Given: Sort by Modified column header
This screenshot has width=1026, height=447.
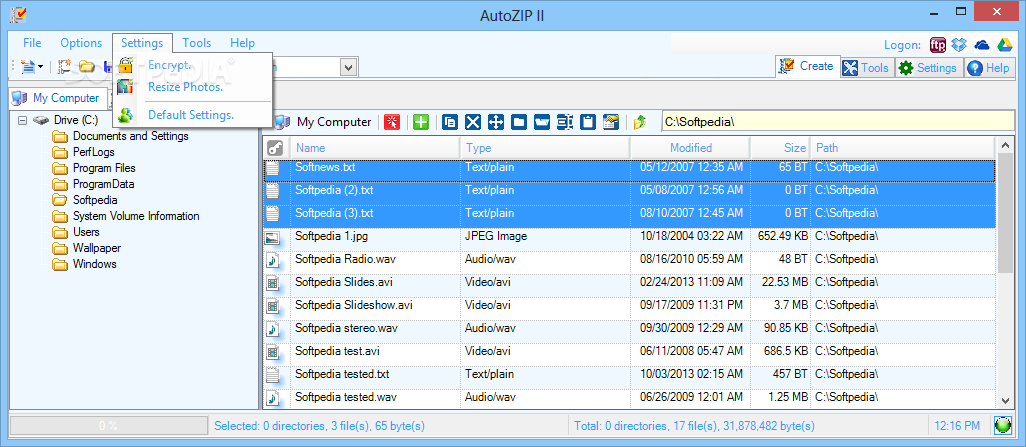Looking at the screenshot, I should [690, 148].
